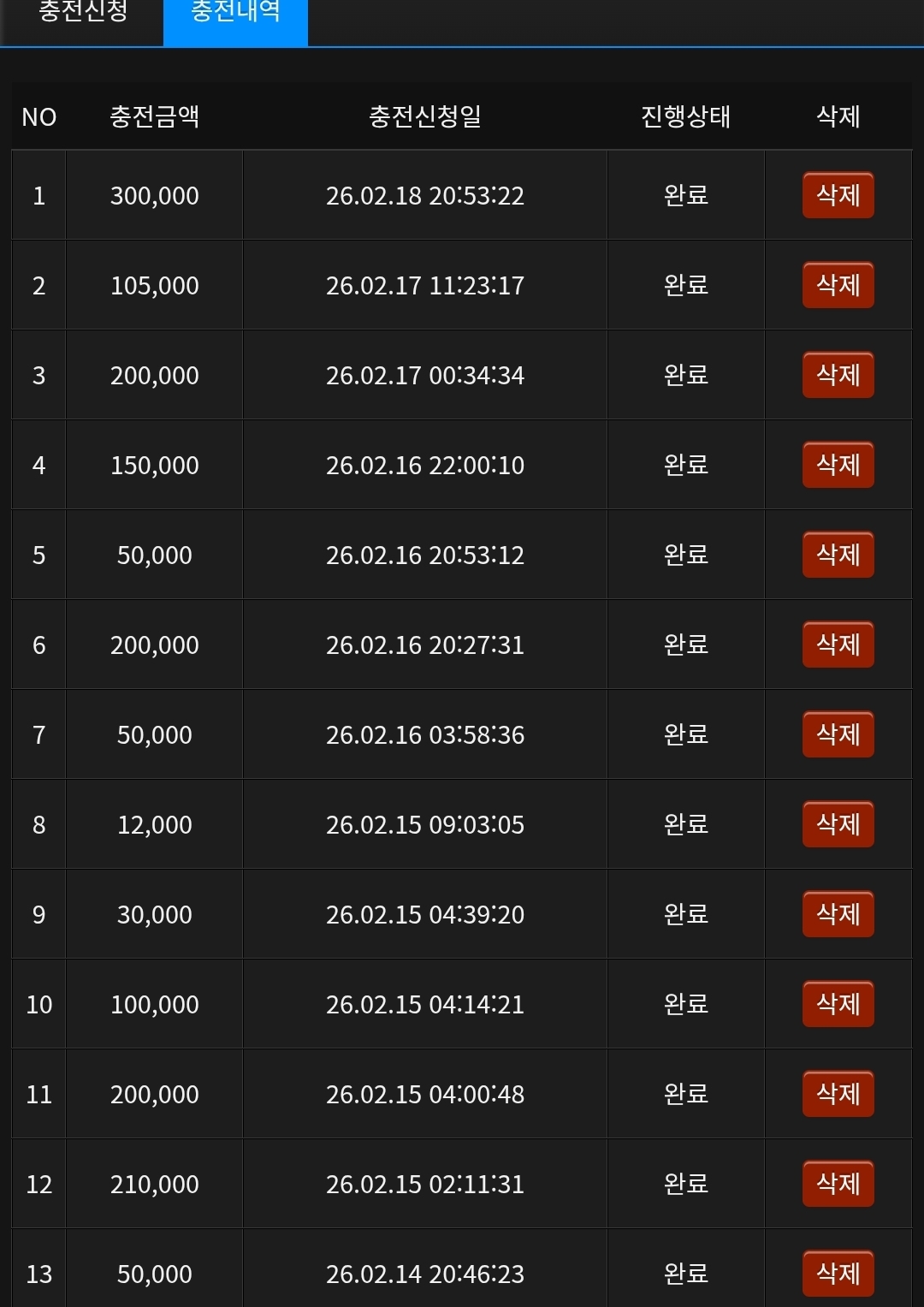Delete row 7 dated 26.02.16 03:58:36
Screen dimensions: 924x1307
pyautogui.click(x=838, y=734)
